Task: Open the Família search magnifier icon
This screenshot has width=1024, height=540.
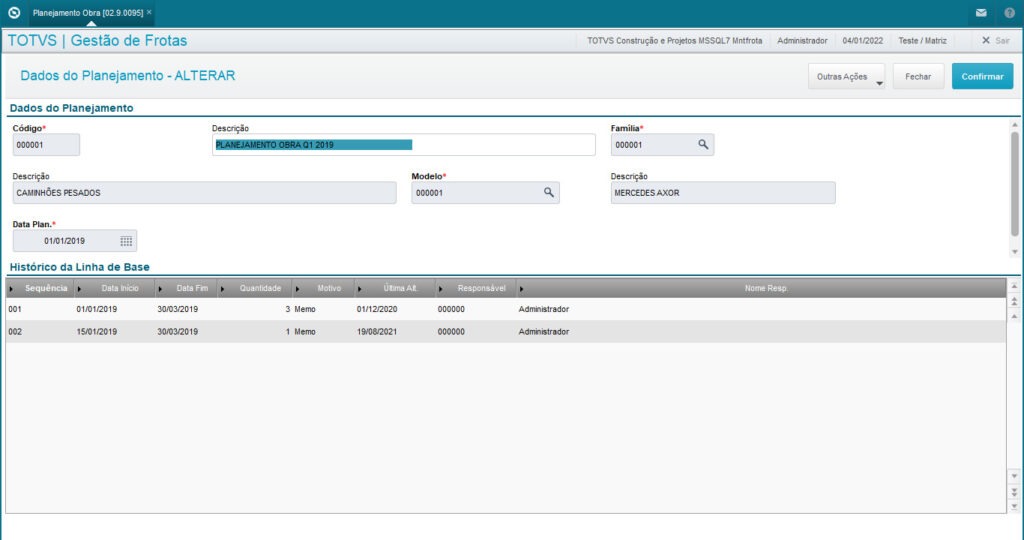Action: click(703, 144)
